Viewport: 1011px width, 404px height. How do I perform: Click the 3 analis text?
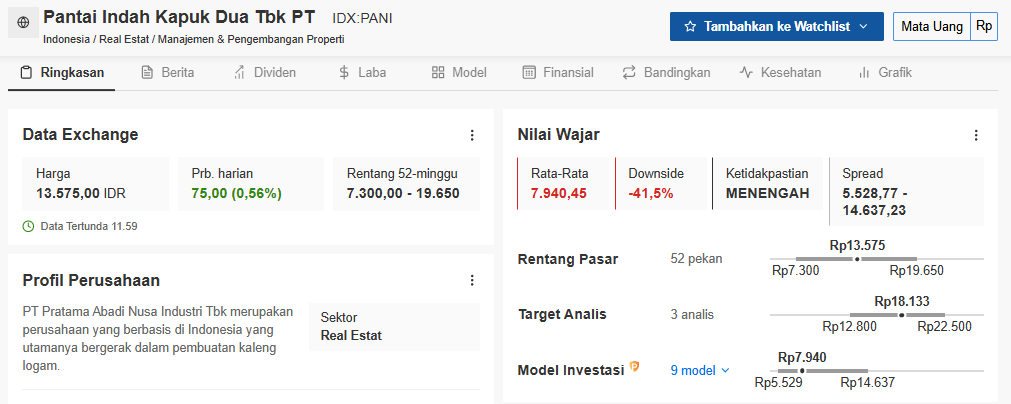pyautogui.click(x=692, y=315)
